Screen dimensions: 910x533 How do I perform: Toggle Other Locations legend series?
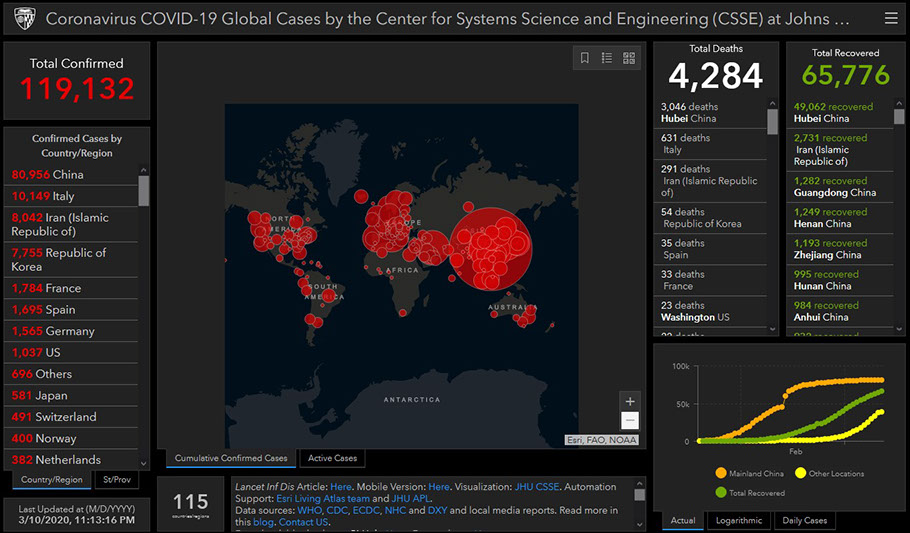point(829,473)
